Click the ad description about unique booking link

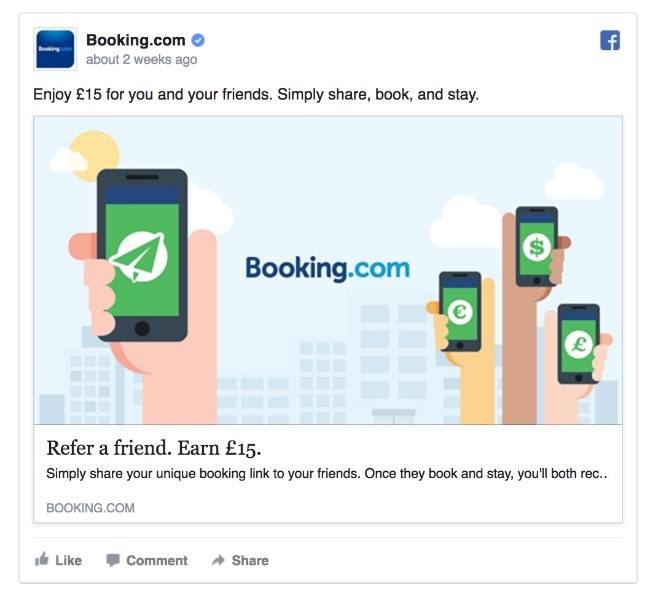click(x=327, y=474)
